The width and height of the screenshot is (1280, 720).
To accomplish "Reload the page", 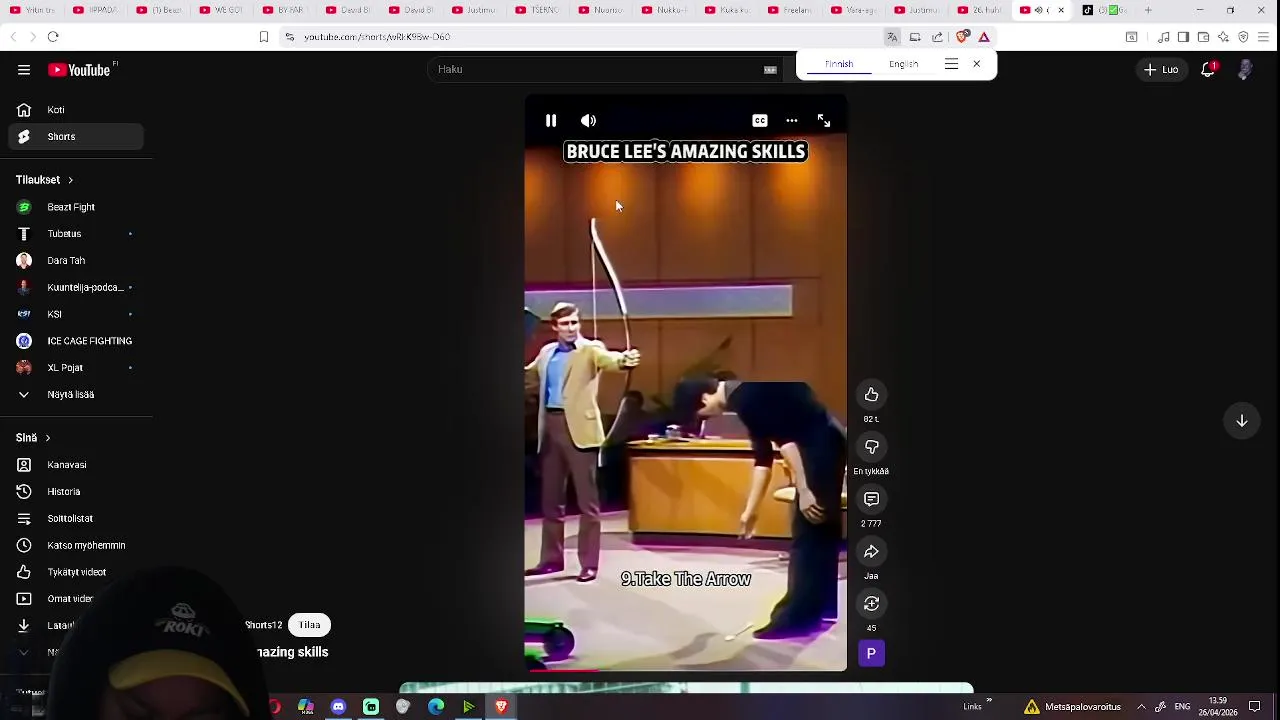I will tap(53, 37).
